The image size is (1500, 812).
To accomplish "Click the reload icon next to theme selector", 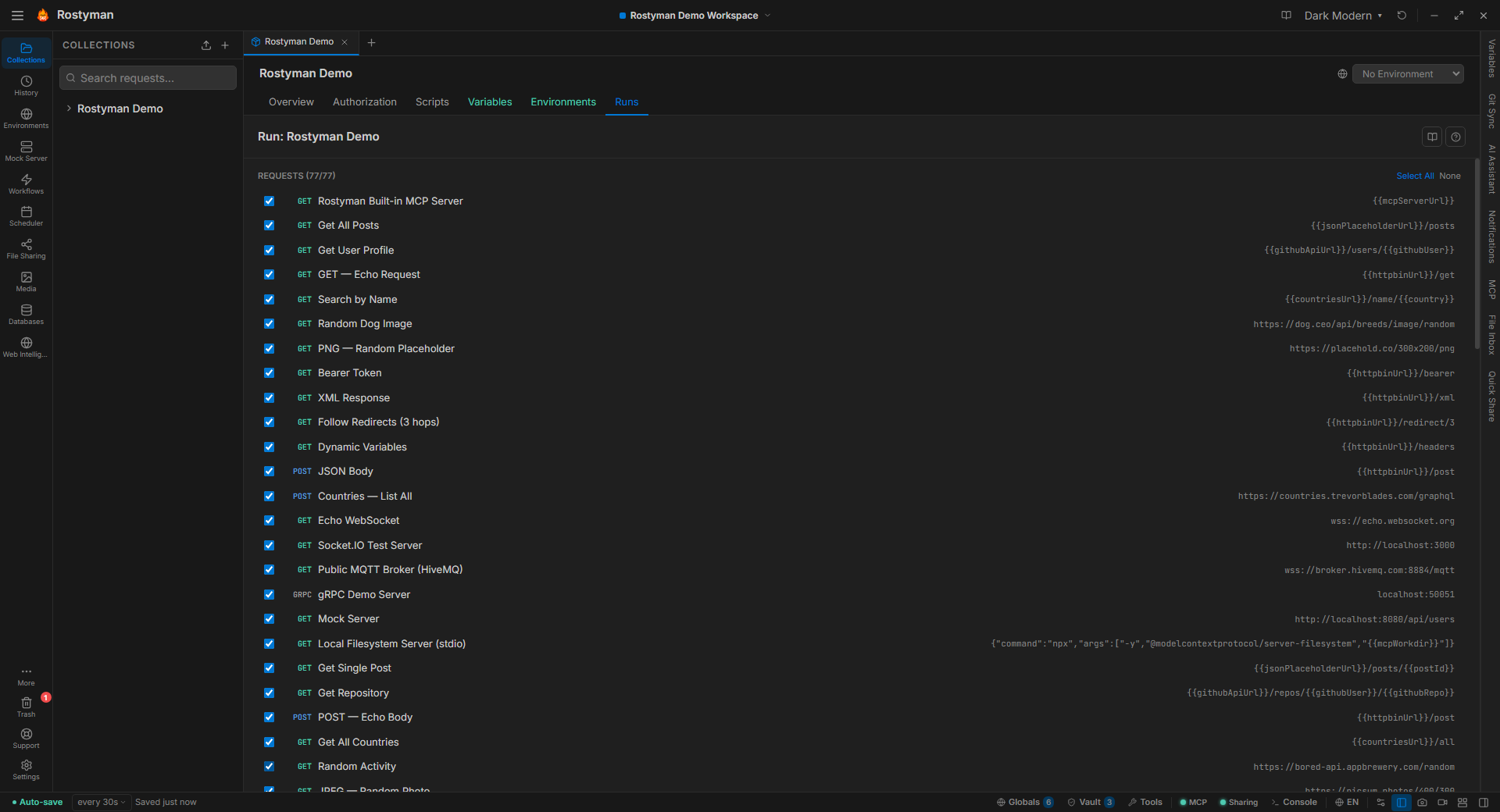I will click(1402, 15).
